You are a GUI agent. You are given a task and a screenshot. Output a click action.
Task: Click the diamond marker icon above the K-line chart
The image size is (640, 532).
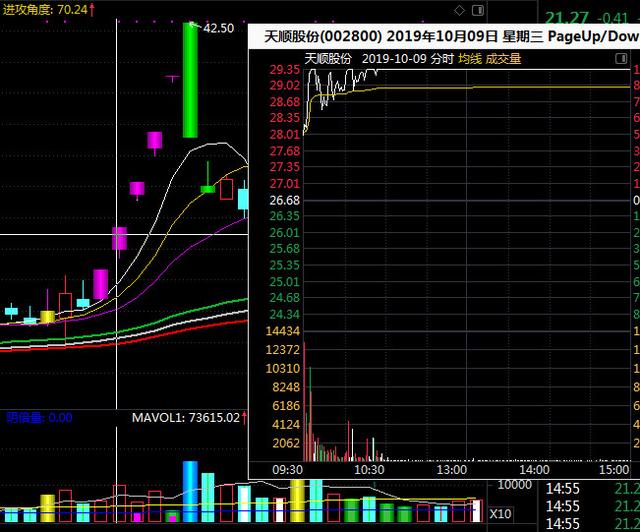point(459,11)
